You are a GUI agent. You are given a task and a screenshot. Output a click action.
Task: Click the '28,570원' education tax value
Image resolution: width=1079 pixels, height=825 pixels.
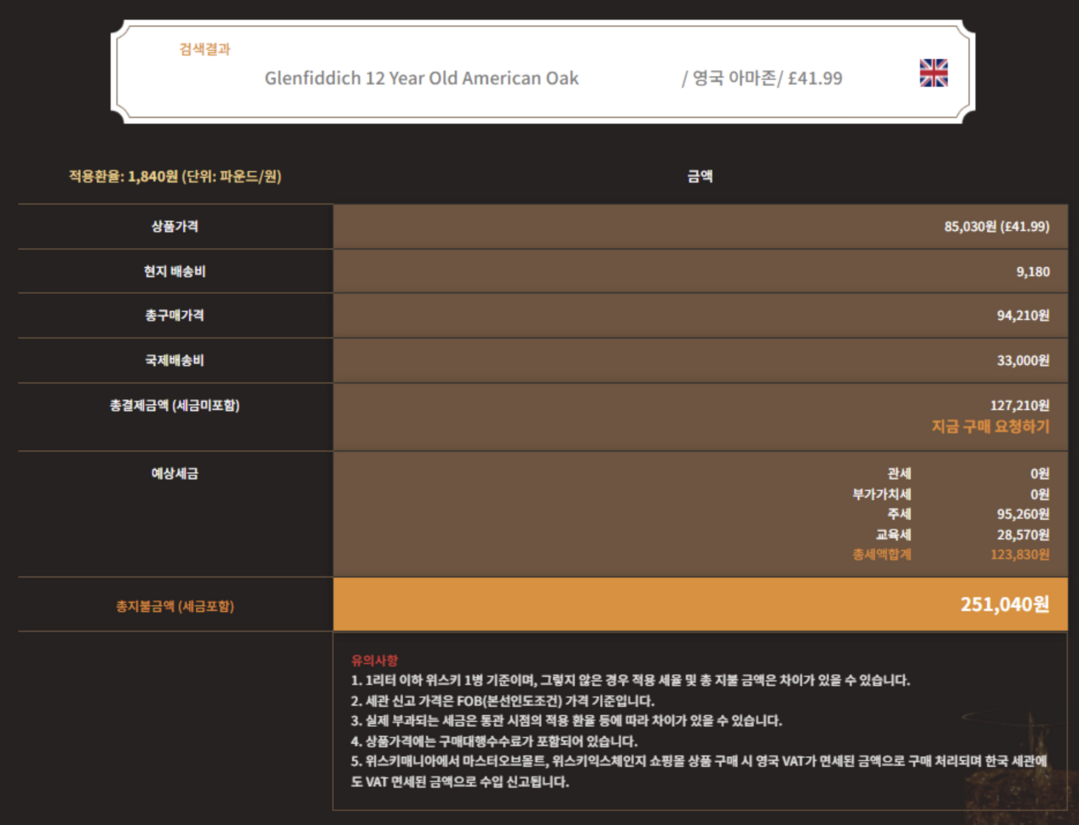pyautogui.click(x=1023, y=535)
